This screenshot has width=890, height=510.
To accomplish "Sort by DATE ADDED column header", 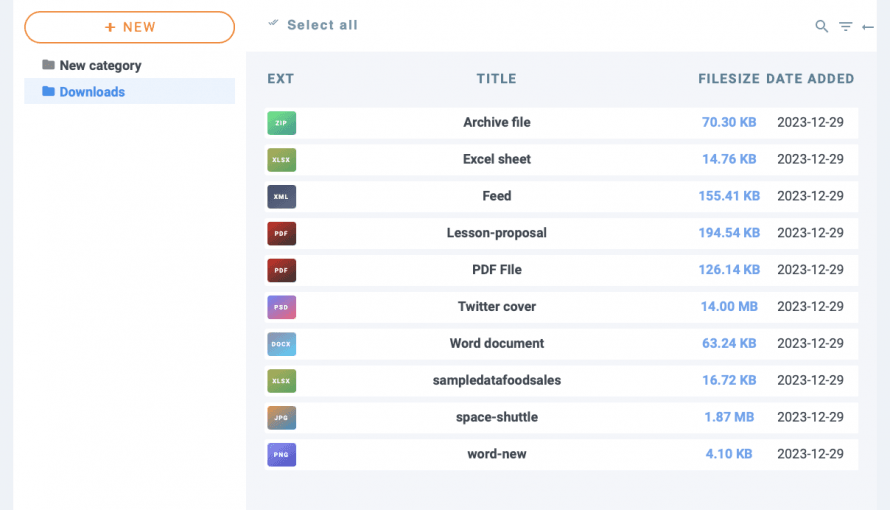I will (810, 79).
